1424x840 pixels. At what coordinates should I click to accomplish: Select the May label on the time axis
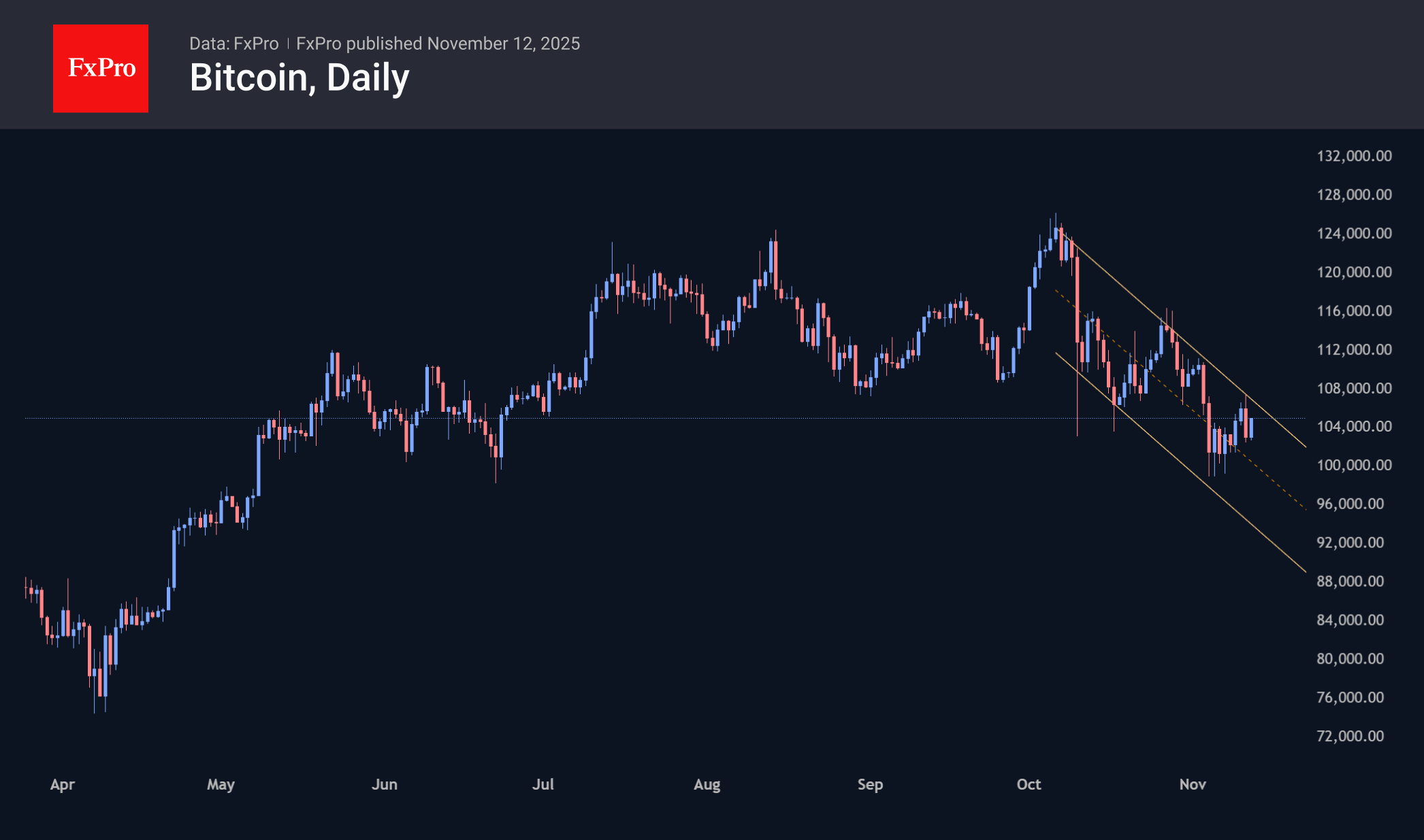221,784
